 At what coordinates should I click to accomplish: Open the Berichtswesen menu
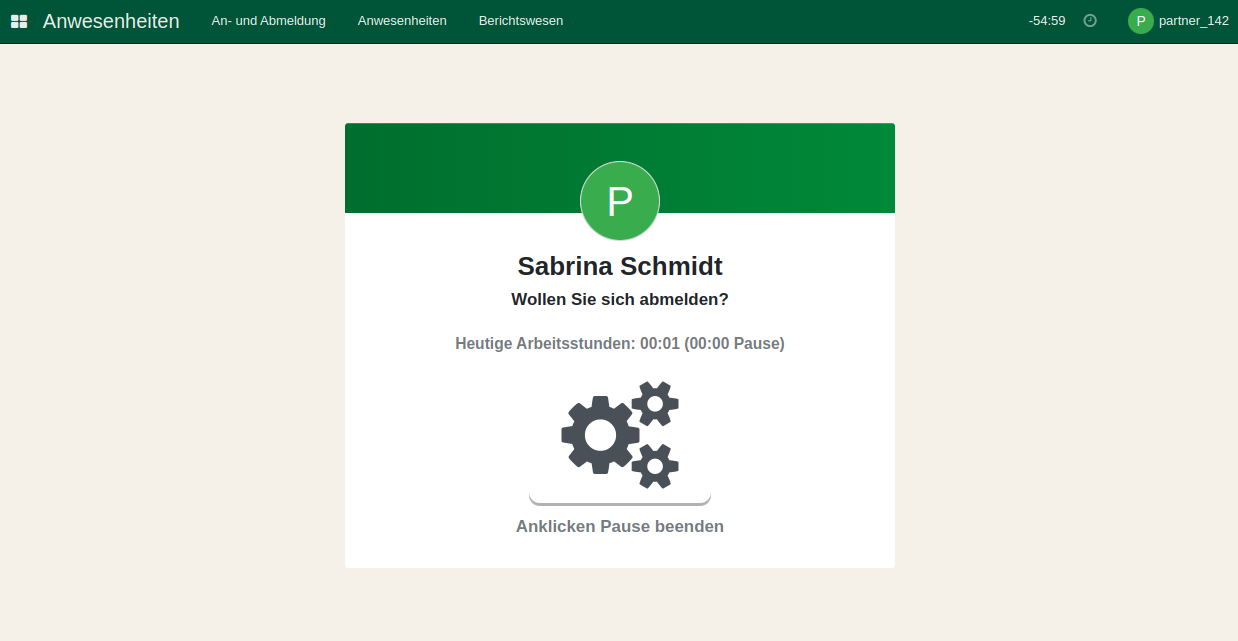coord(521,21)
